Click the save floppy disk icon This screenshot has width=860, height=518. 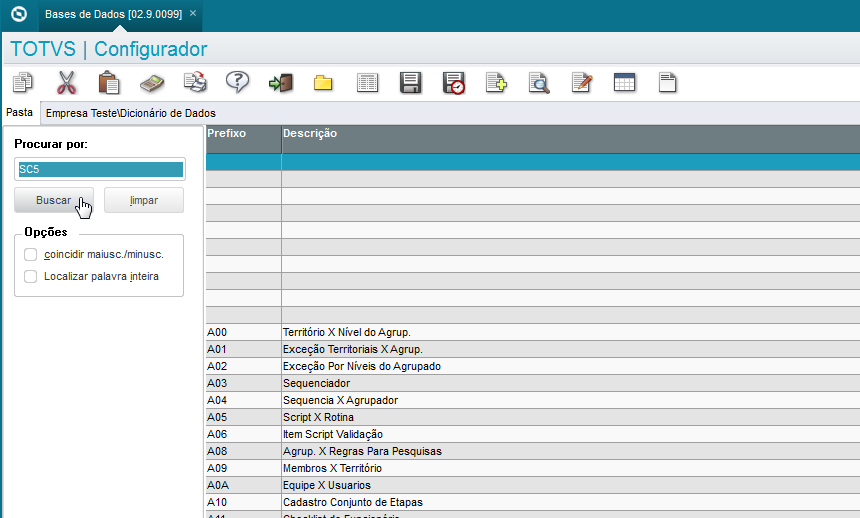click(410, 83)
